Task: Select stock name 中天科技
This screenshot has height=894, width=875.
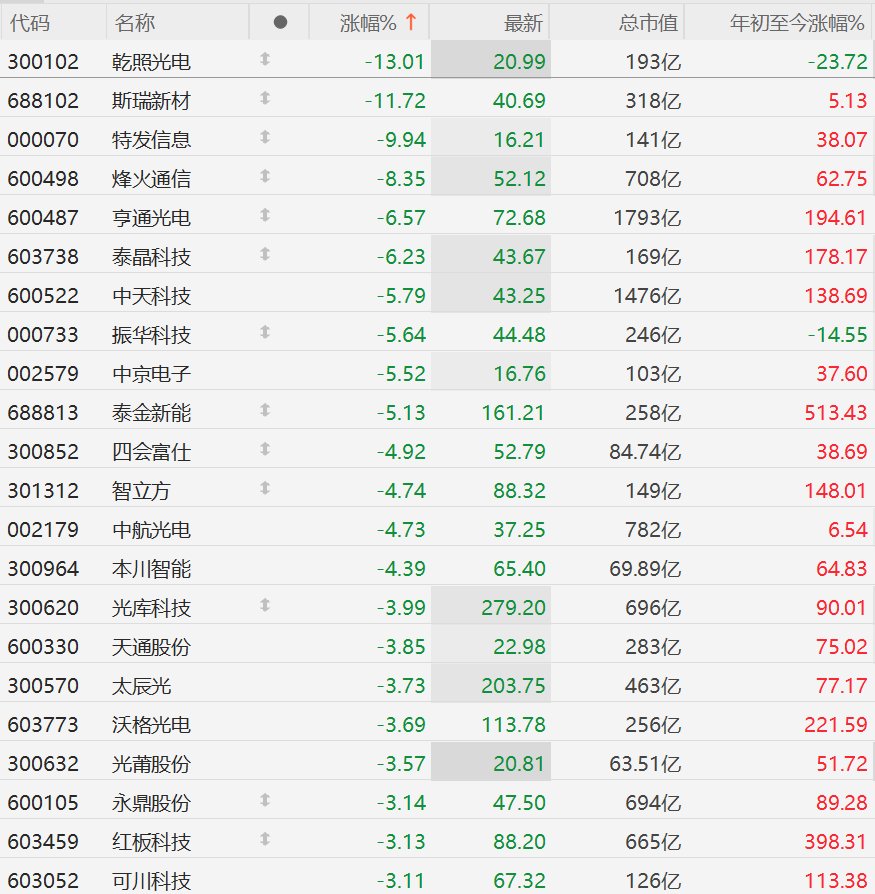Action: point(151,296)
